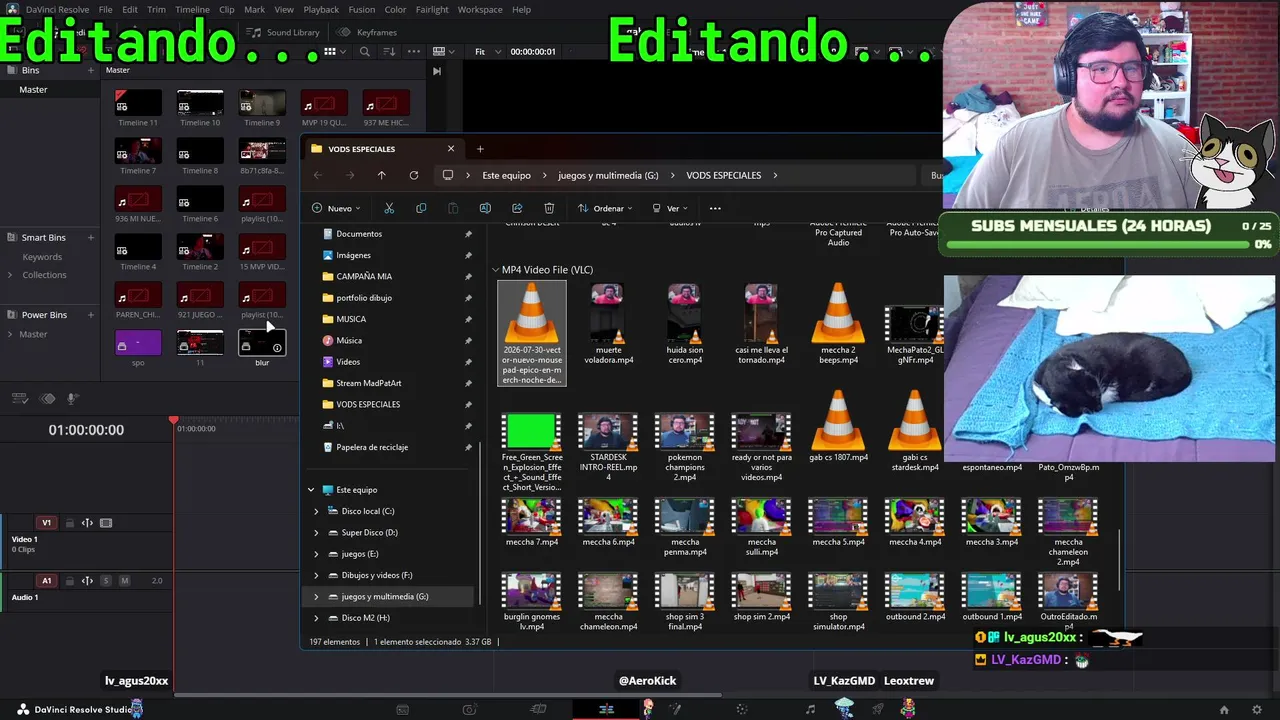Click the Copy icon in Explorer toolbar
Image resolution: width=1280 pixels, height=720 pixels.
(421, 208)
